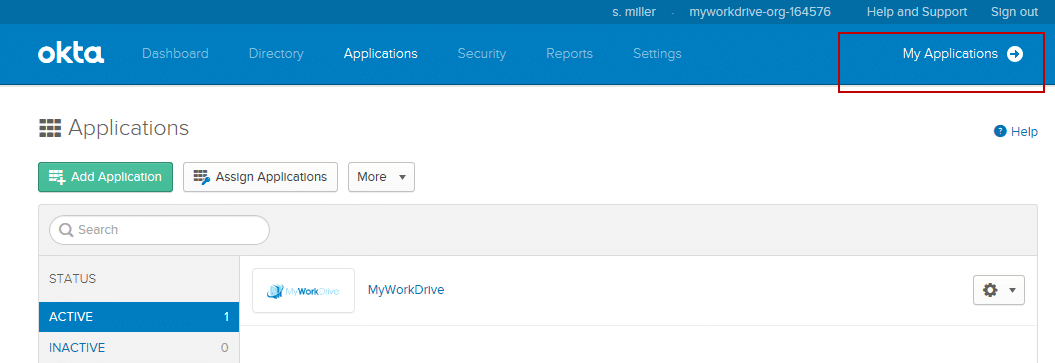The image size is (1055, 363).
Task: Open the gear settings dropdown for MyWorkDrive
Action: [998, 290]
